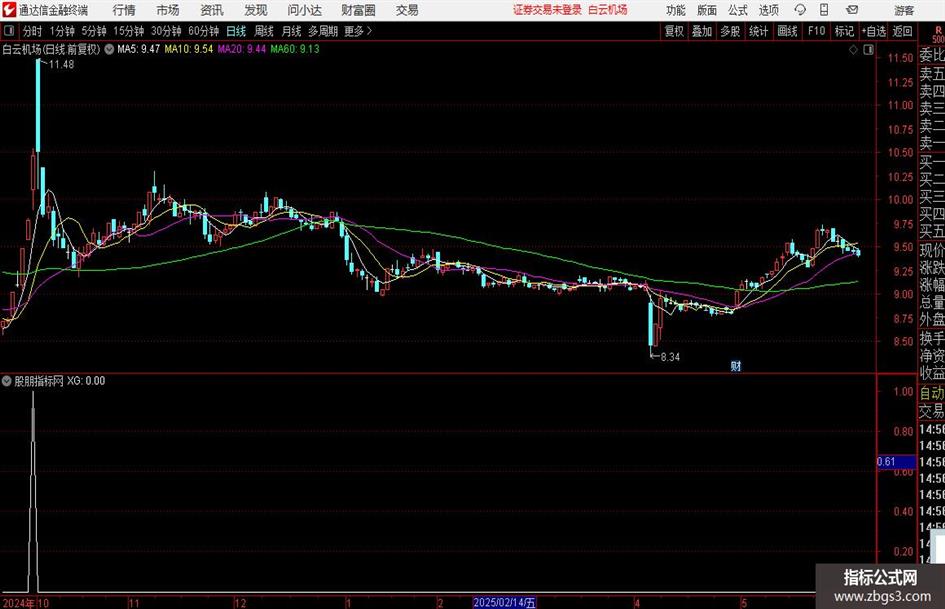This screenshot has width=945, height=609.
Task: Switch to 分时 chart tab
Action: [x=32, y=31]
